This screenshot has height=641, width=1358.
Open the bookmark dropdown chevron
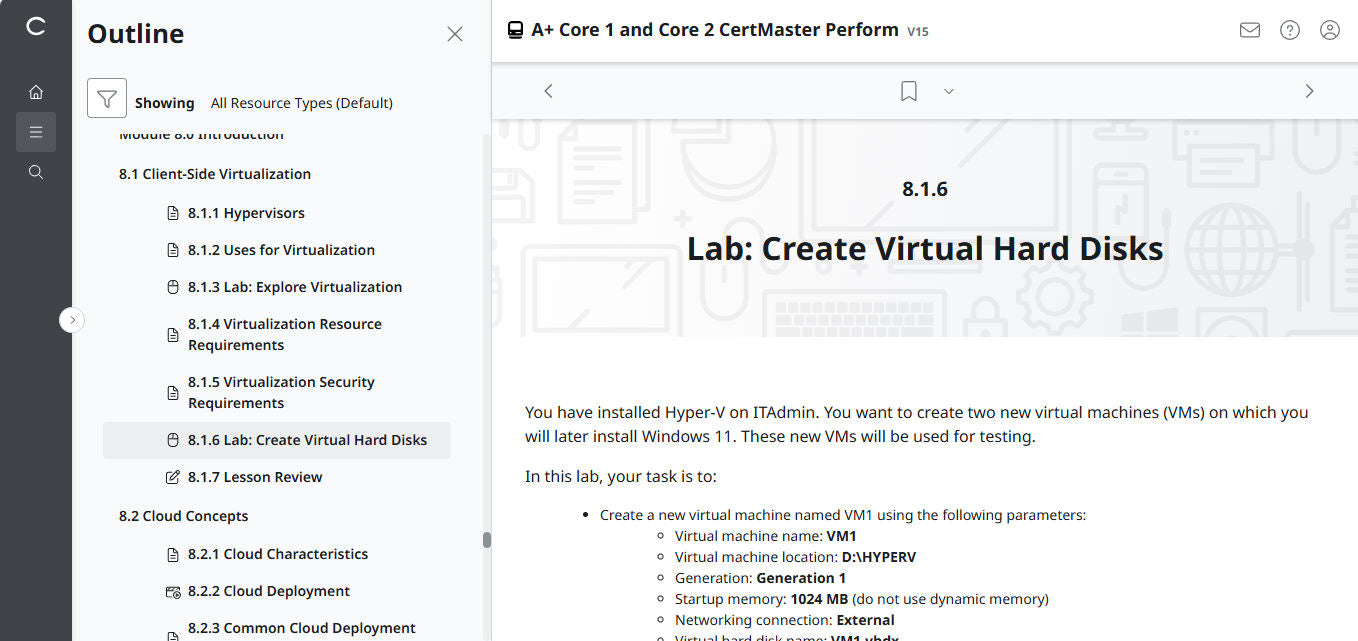click(948, 91)
